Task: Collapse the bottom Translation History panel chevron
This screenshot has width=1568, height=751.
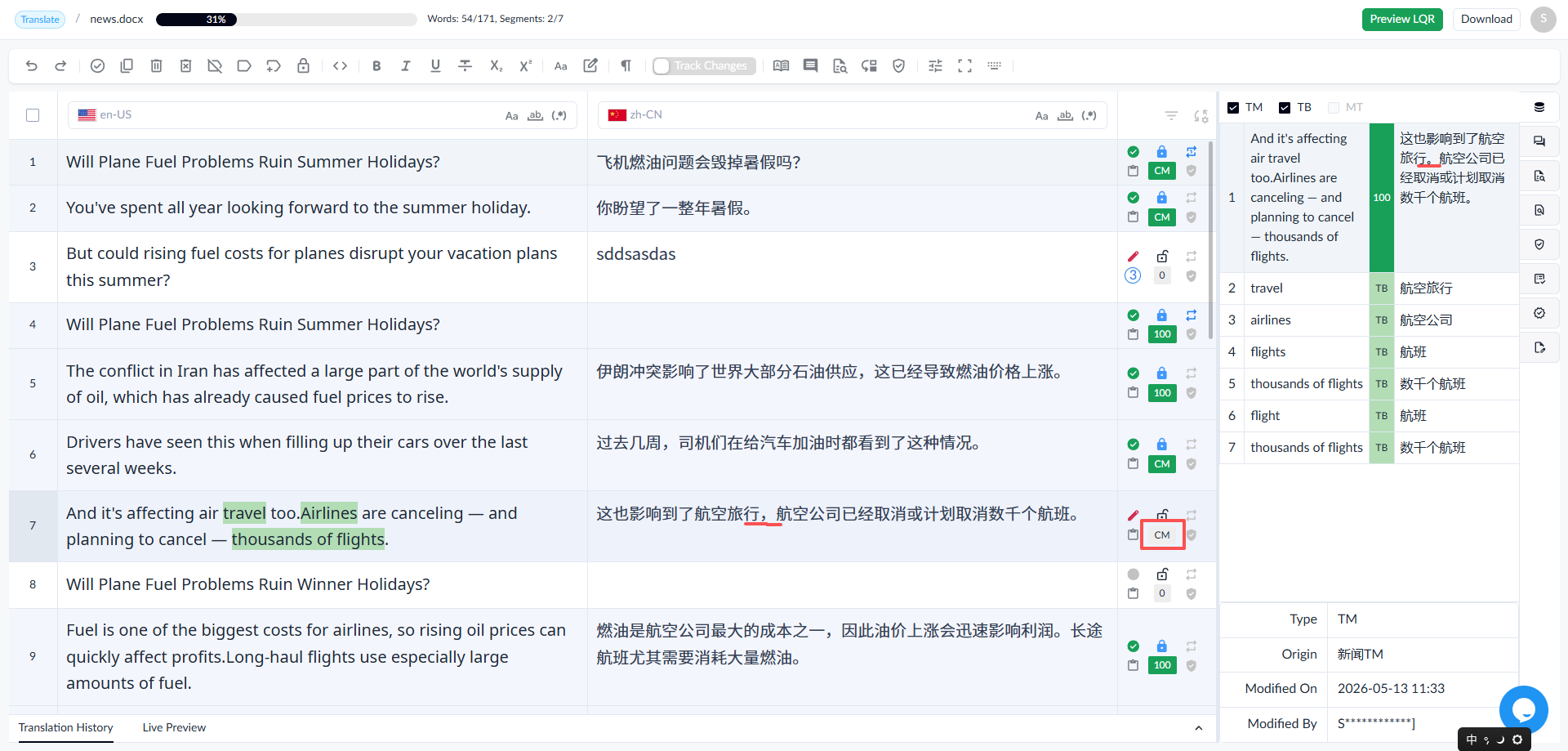Action: (x=1198, y=728)
